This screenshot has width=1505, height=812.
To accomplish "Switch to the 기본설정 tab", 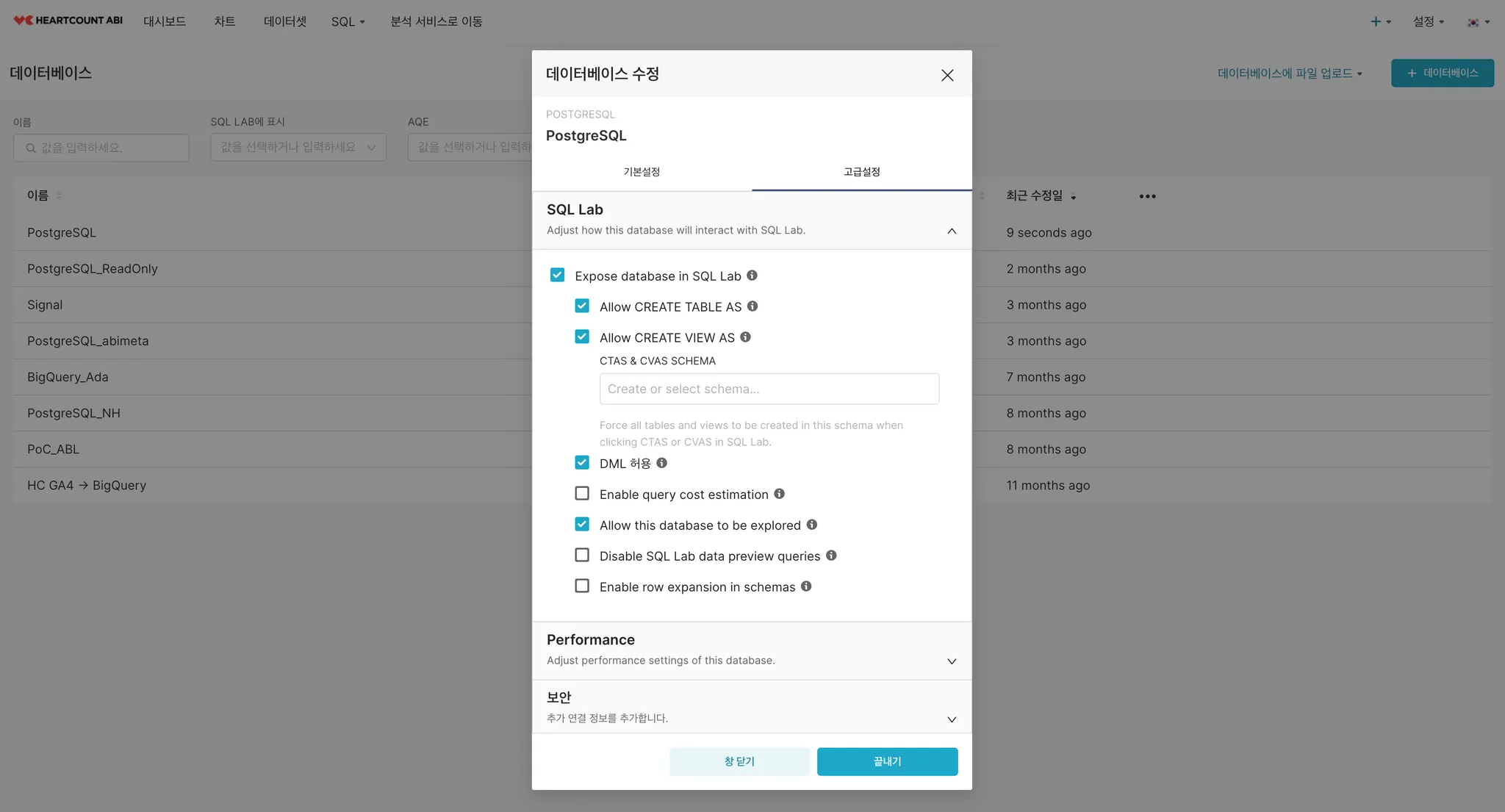I will pyautogui.click(x=642, y=172).
